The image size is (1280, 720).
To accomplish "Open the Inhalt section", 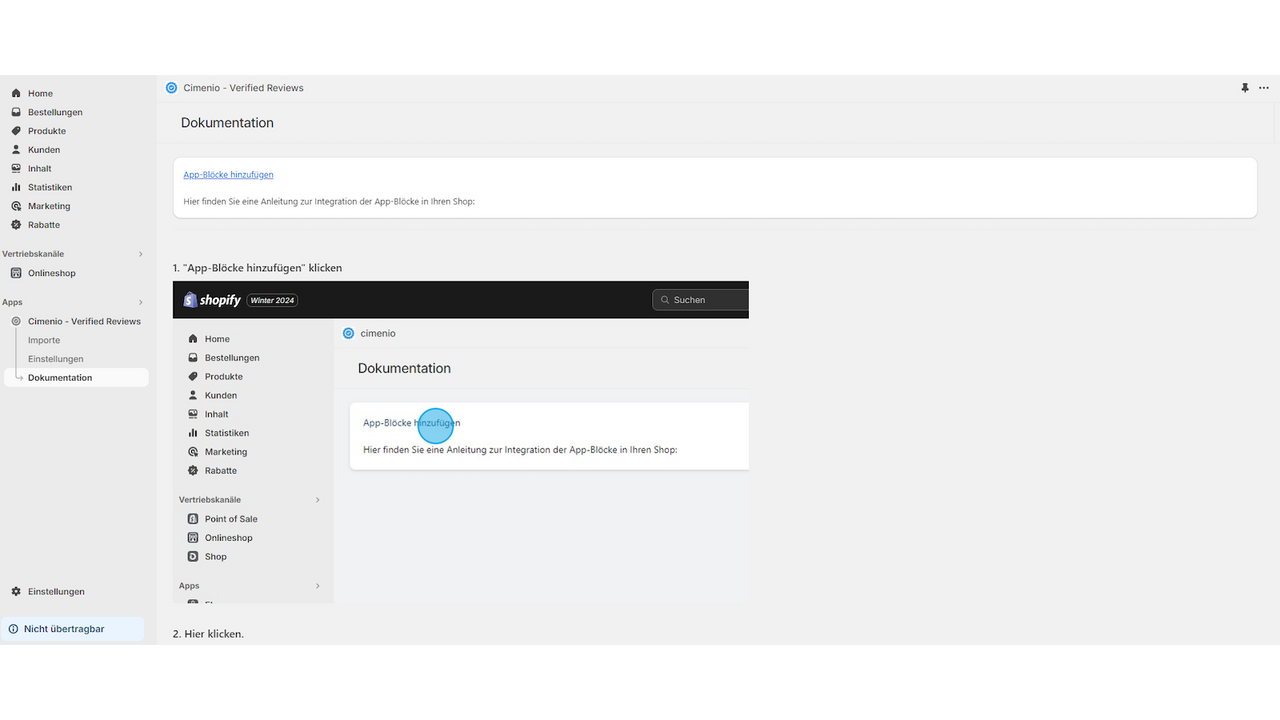I will (x=40, y=169).
